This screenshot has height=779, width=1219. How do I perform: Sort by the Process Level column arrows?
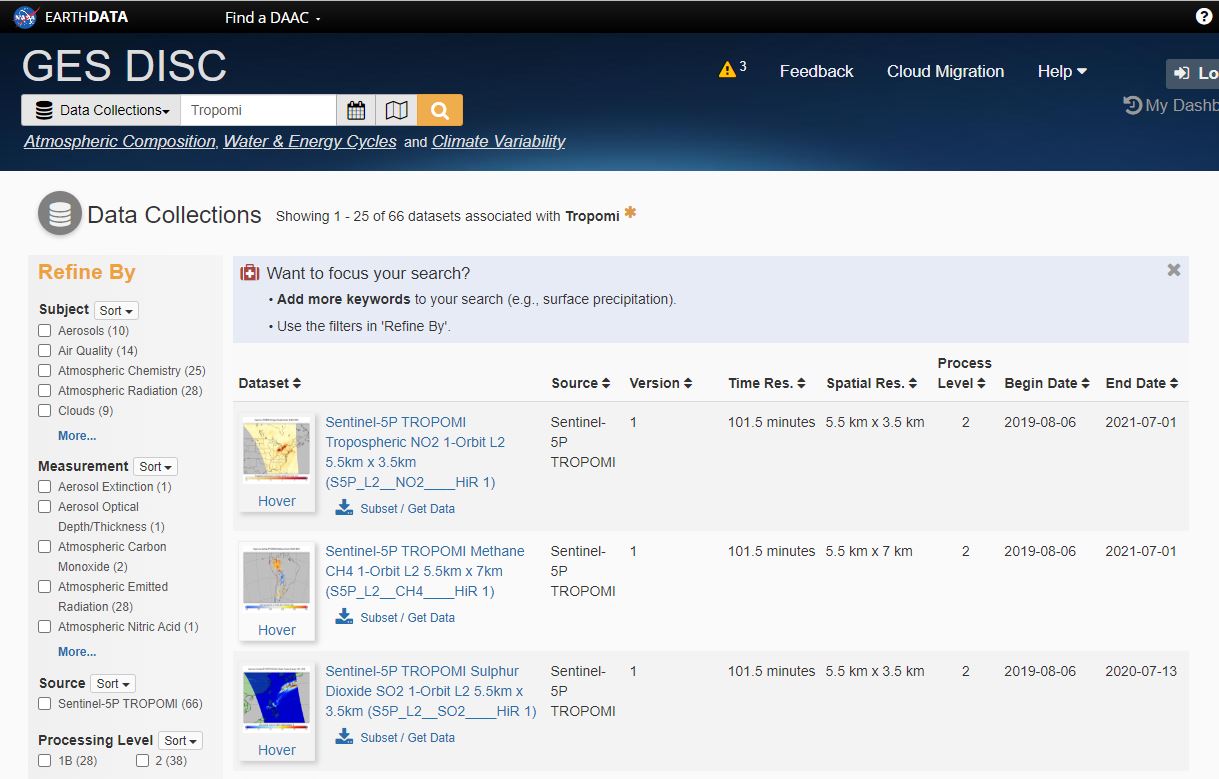point(981,384)
